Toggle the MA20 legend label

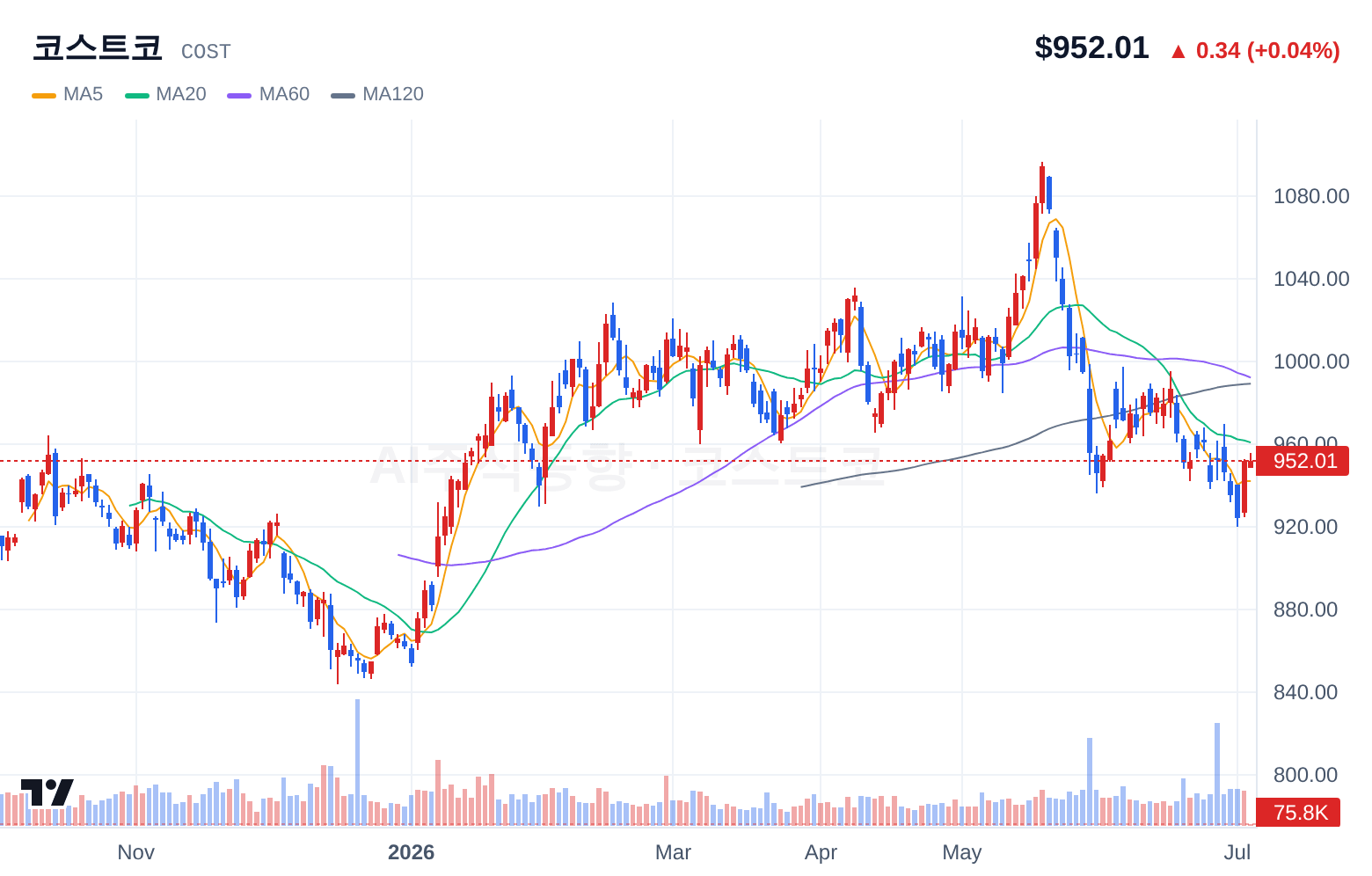coord(181,94)
